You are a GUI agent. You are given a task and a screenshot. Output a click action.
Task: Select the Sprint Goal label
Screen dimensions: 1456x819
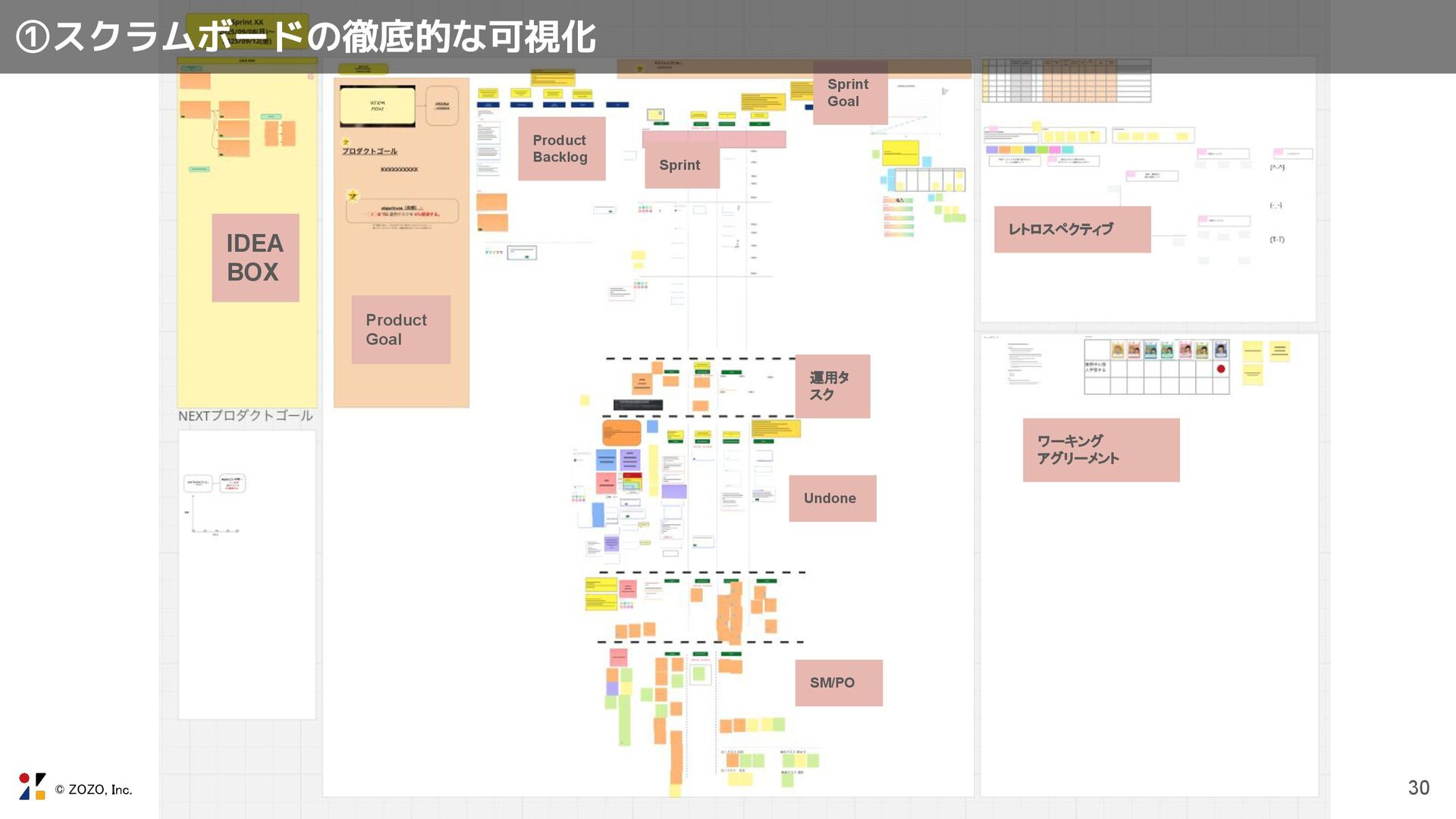[849, 93]
